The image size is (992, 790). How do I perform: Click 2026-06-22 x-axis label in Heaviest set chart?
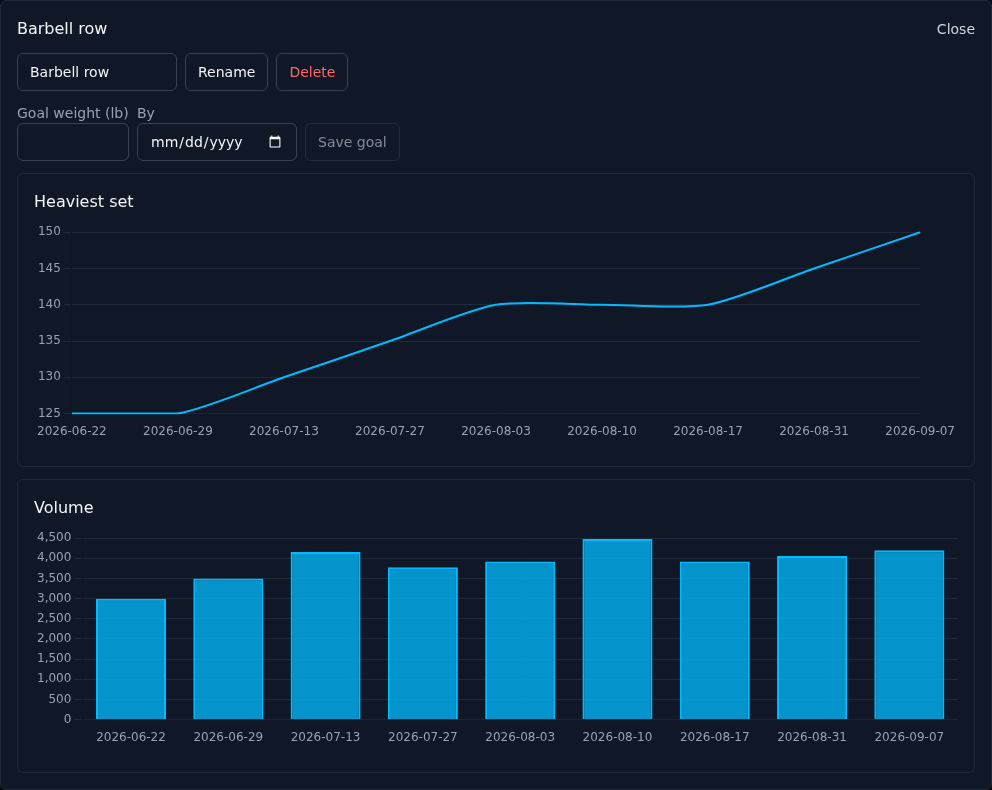[72, 431]
